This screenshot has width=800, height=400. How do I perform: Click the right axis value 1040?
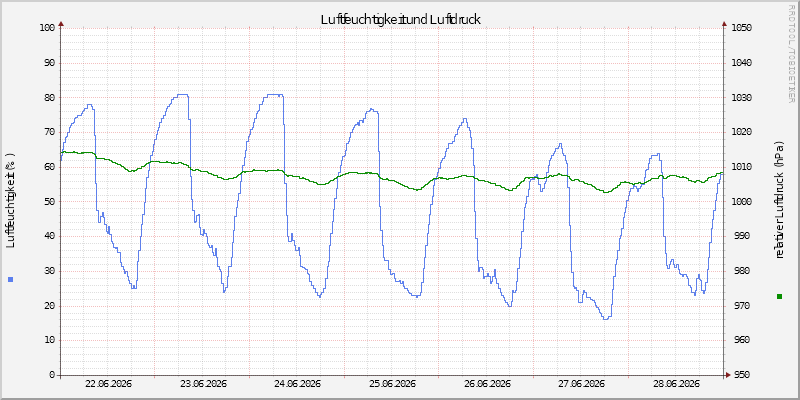[x=741, y=63]
